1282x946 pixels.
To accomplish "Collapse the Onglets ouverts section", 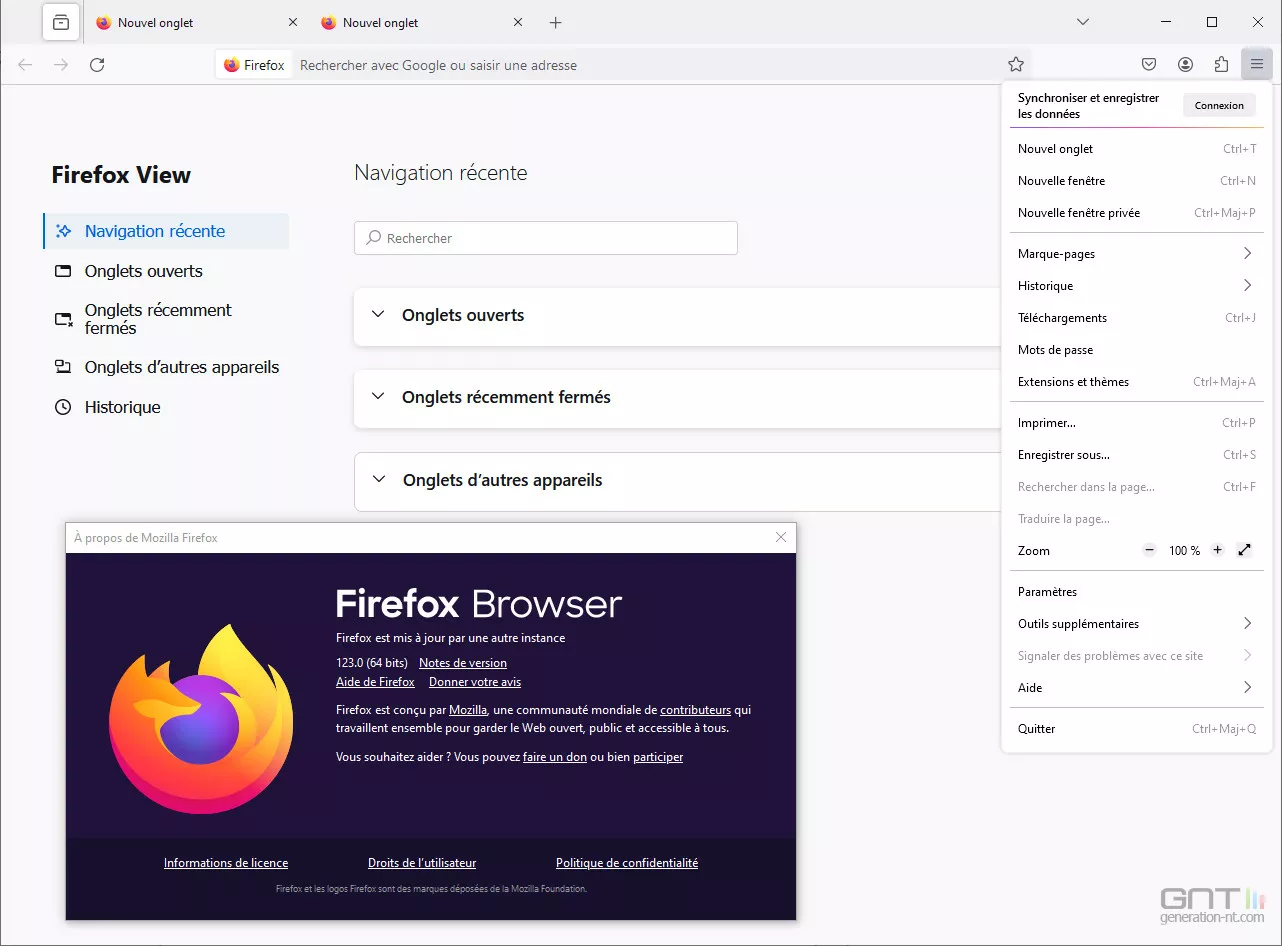I will click(378, 315).
